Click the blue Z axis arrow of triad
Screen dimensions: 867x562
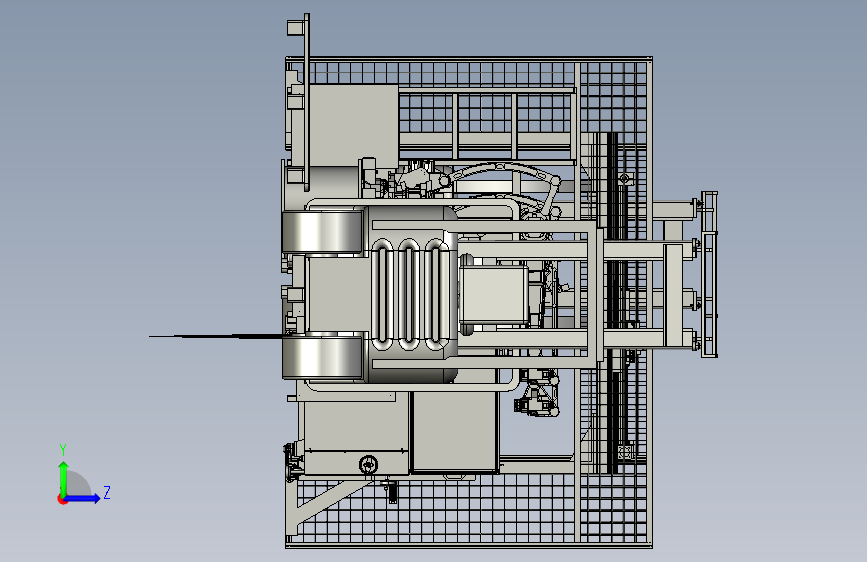click(x=83, y=498)
